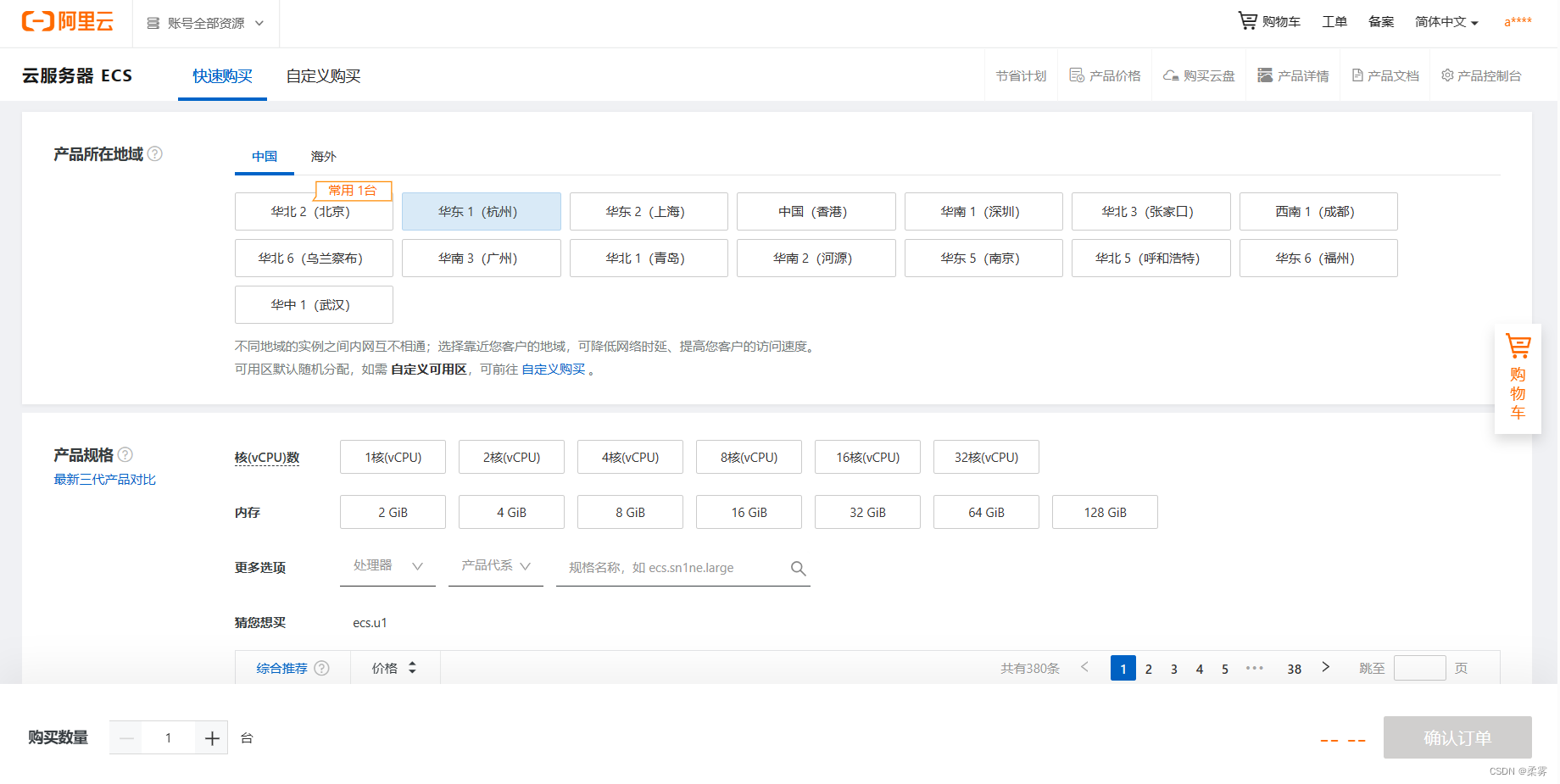Open 产品价格 from the toolbar
Screen dimensions: 1560x784
1105,75
